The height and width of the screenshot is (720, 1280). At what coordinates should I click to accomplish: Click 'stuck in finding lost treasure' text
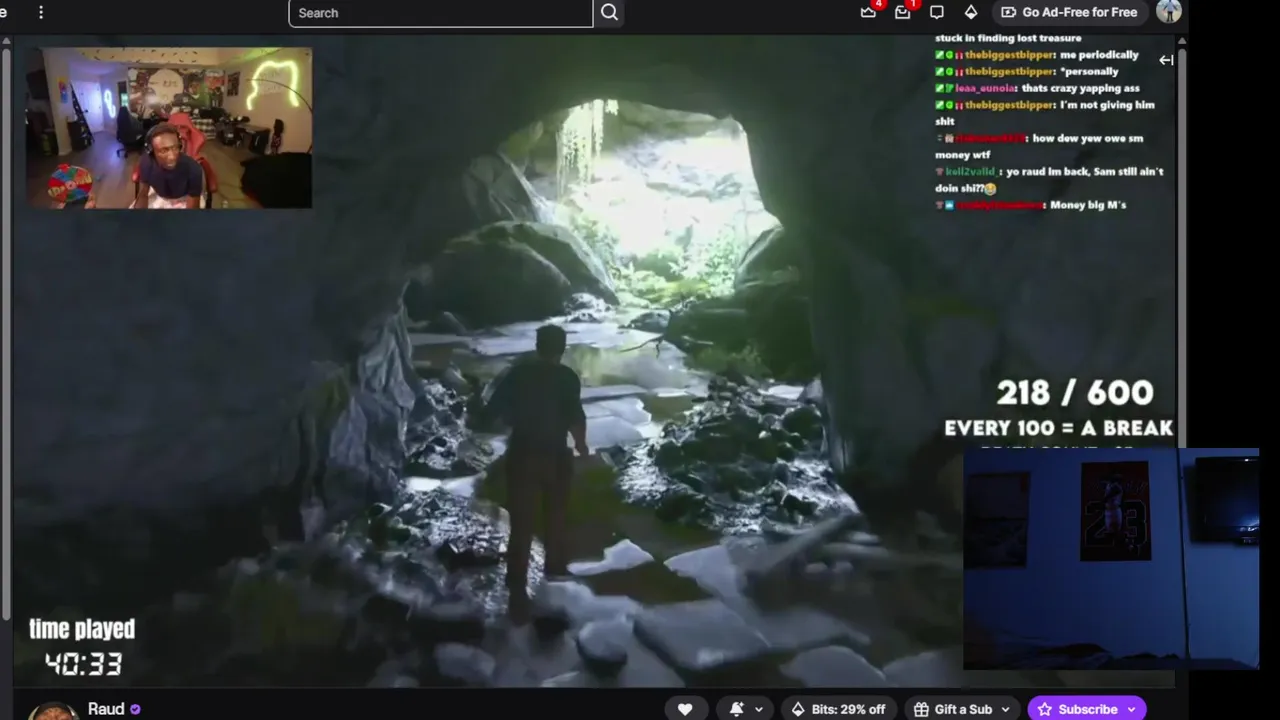pyautogui.click(x=1008, y=38)
